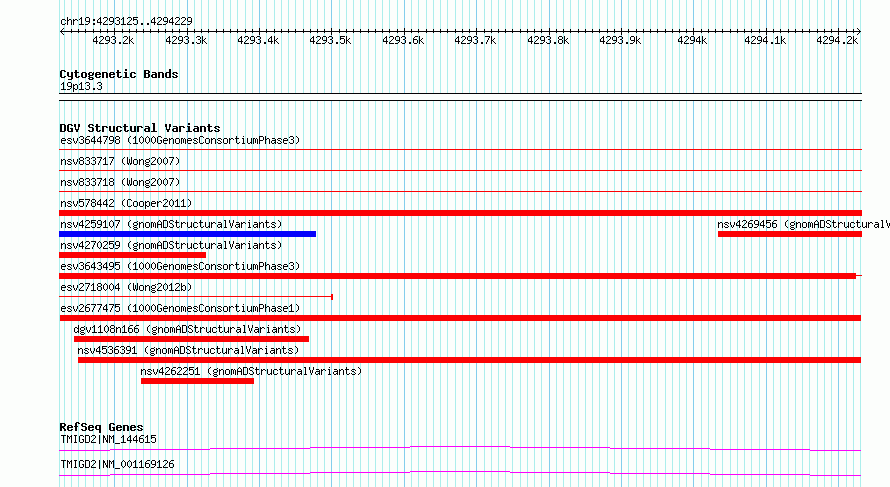This screenshot has height=487, width=890.
Task: Click the red bar under esv2677475
Action: pyautogui.click(x=460, y=318)
